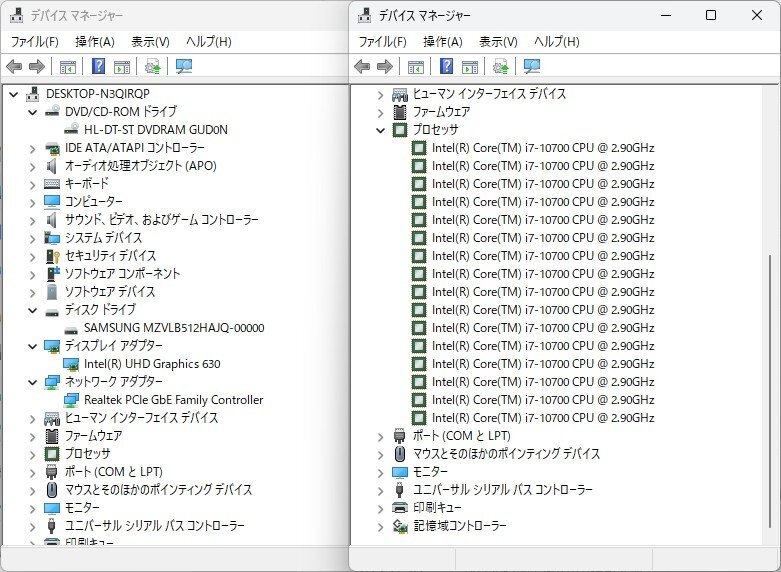Click computer icon beside DESKTOP-N3QIRQP
781x572 pixels.
(33, 94)
